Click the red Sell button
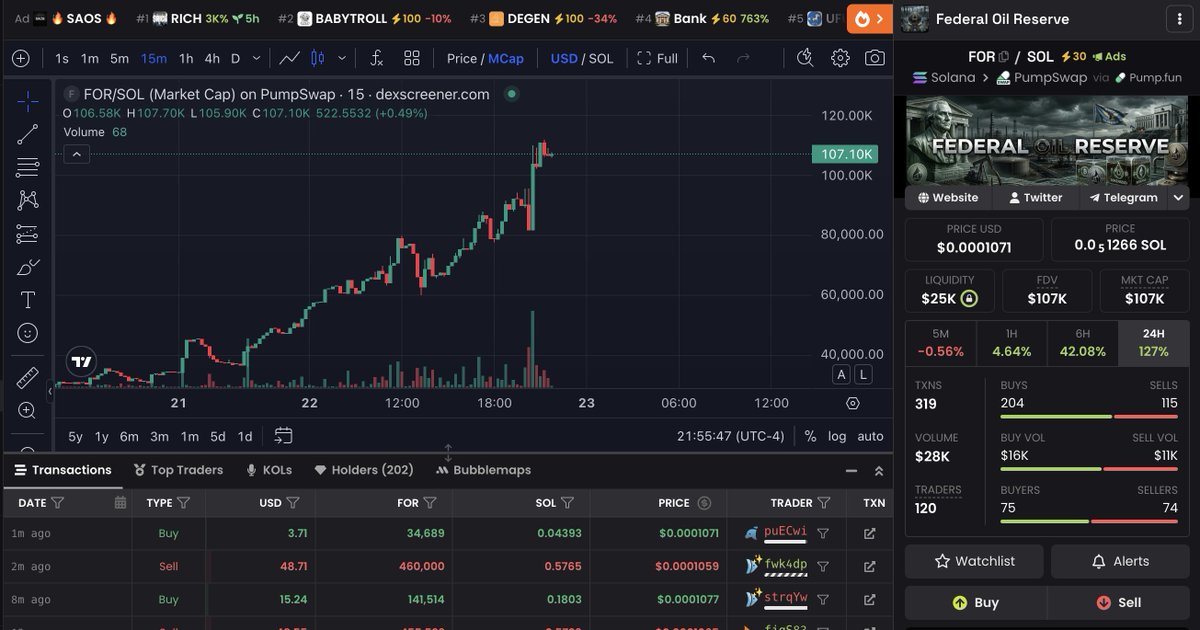Viewport: 1200px width, 630px height. pyautogui.click(x=1119, y=603)
